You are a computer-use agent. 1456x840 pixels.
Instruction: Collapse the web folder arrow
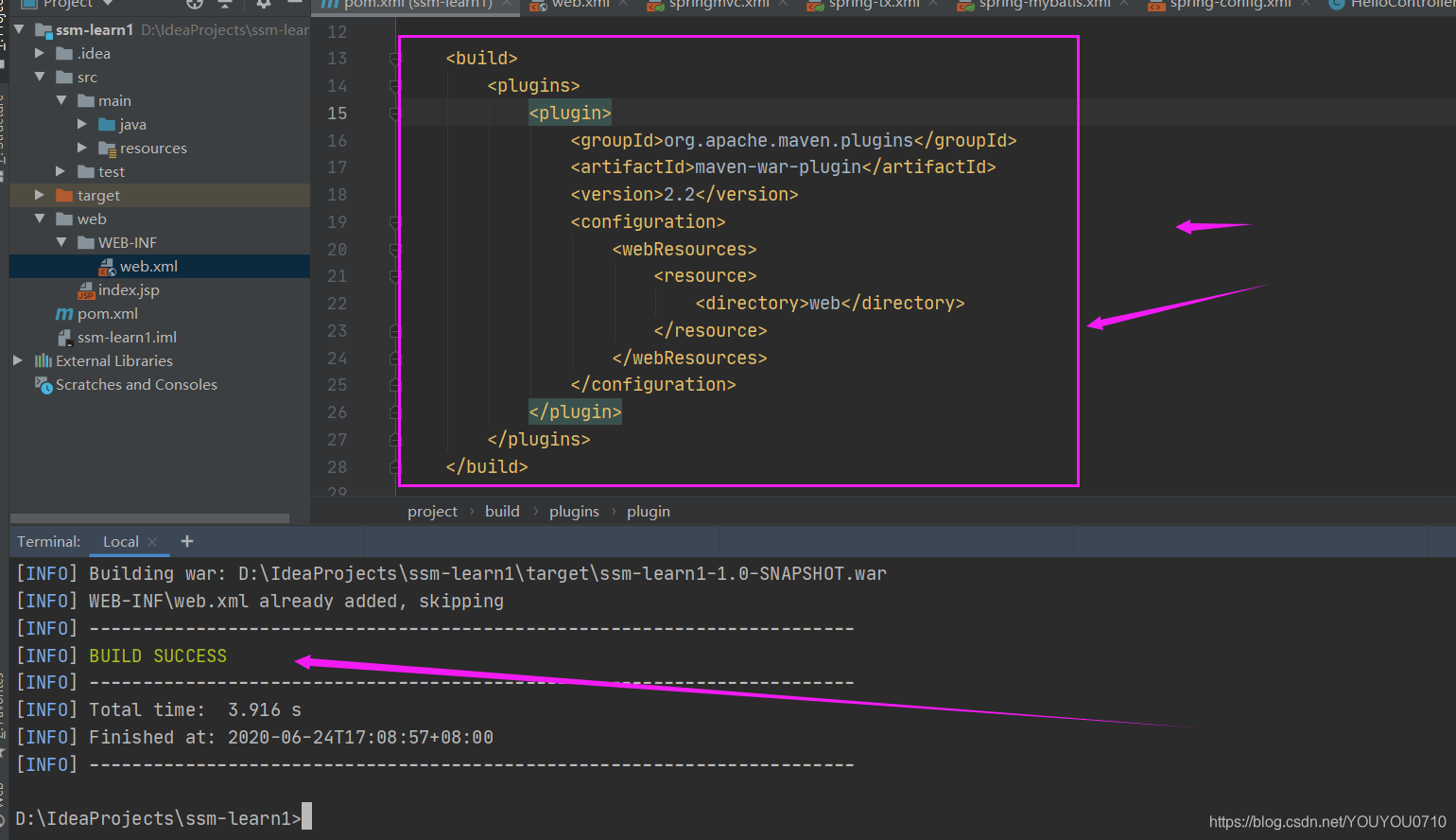click(x=40, y=219)
